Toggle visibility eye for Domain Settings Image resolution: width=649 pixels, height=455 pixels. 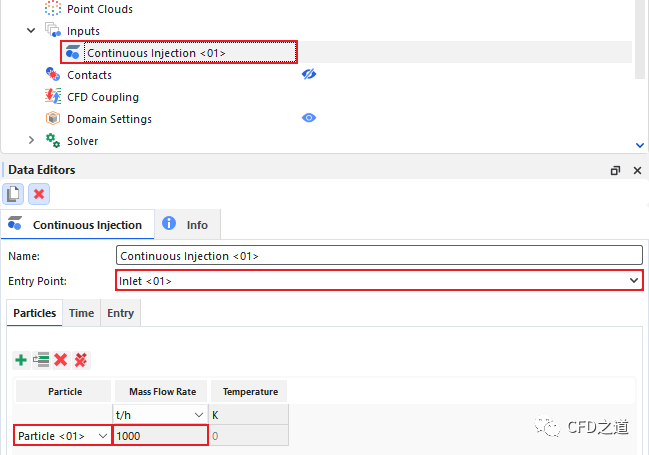[309, 118]
